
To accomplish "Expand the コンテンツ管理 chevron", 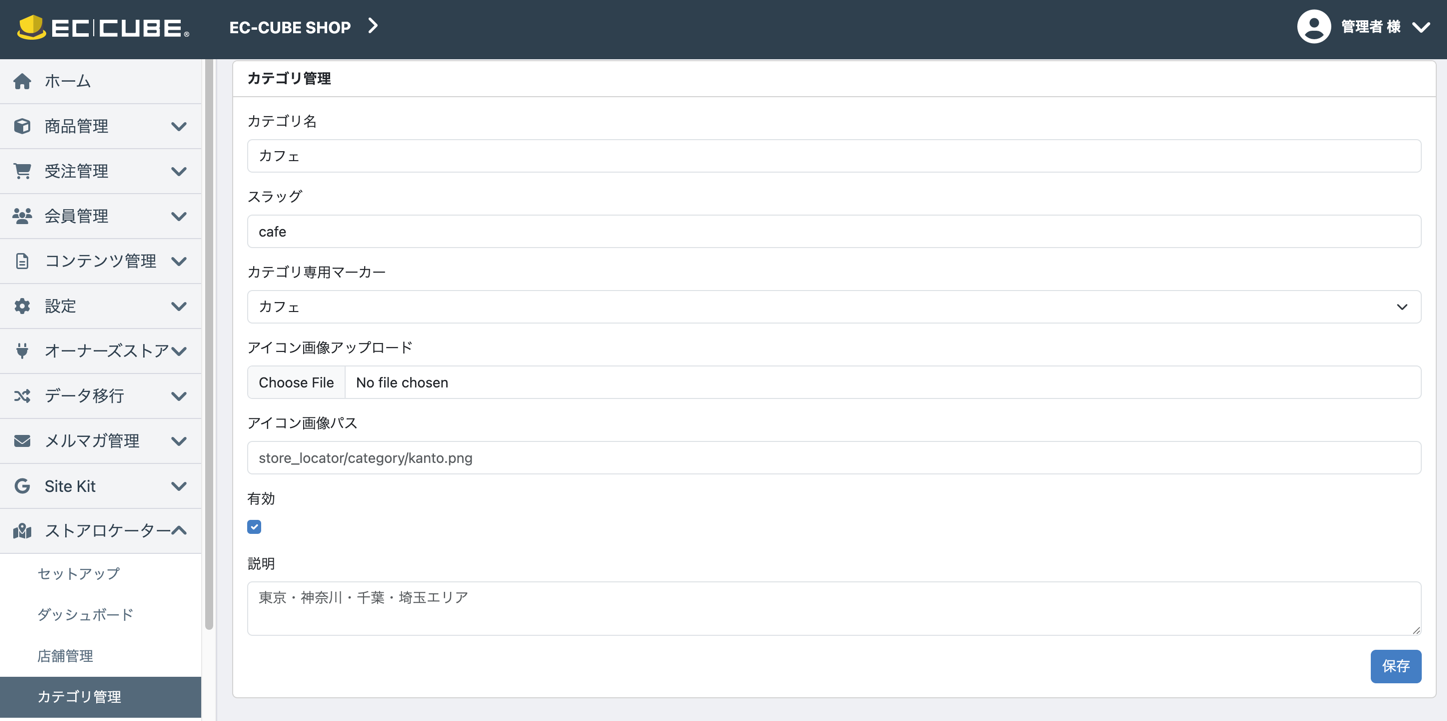I will (x=179, y=262).
